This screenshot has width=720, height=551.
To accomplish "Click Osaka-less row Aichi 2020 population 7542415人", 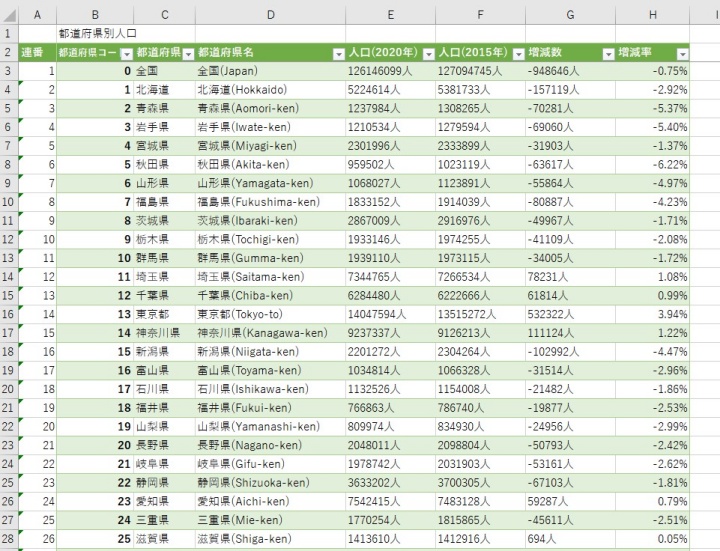I will click(x=390, y=502).
